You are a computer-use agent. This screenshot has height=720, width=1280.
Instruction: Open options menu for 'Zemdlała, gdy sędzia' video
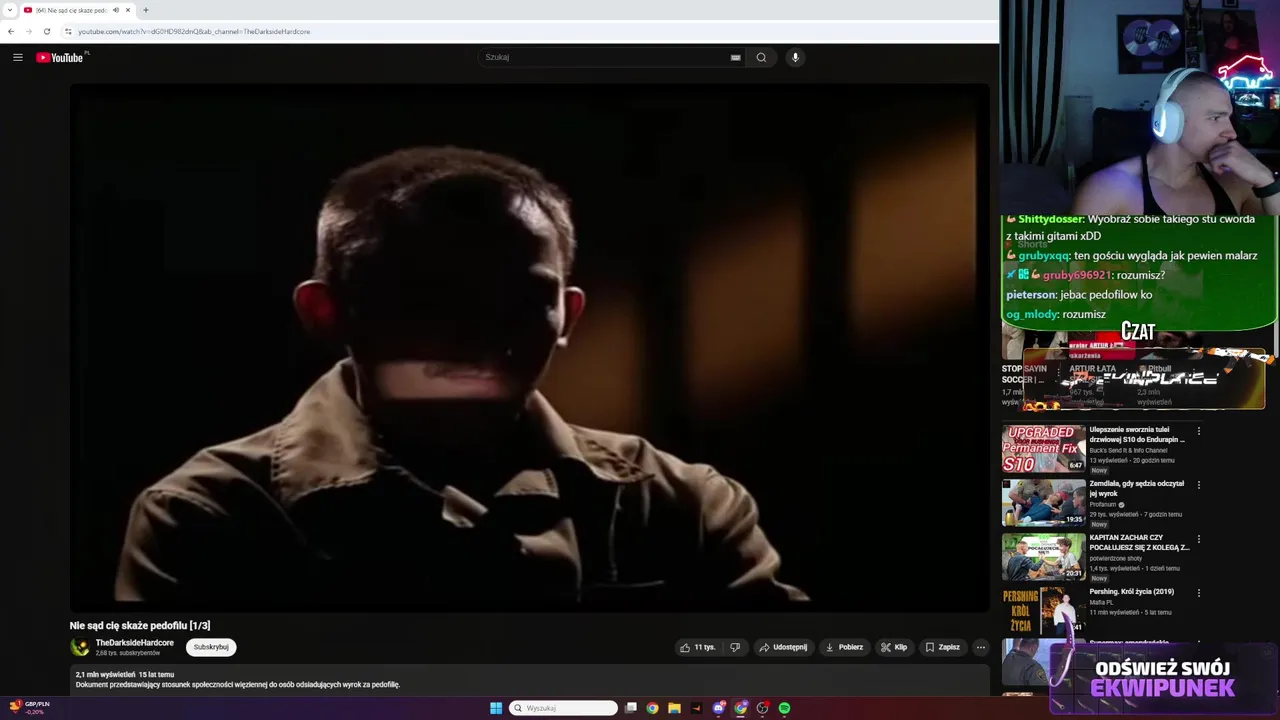1199,485
